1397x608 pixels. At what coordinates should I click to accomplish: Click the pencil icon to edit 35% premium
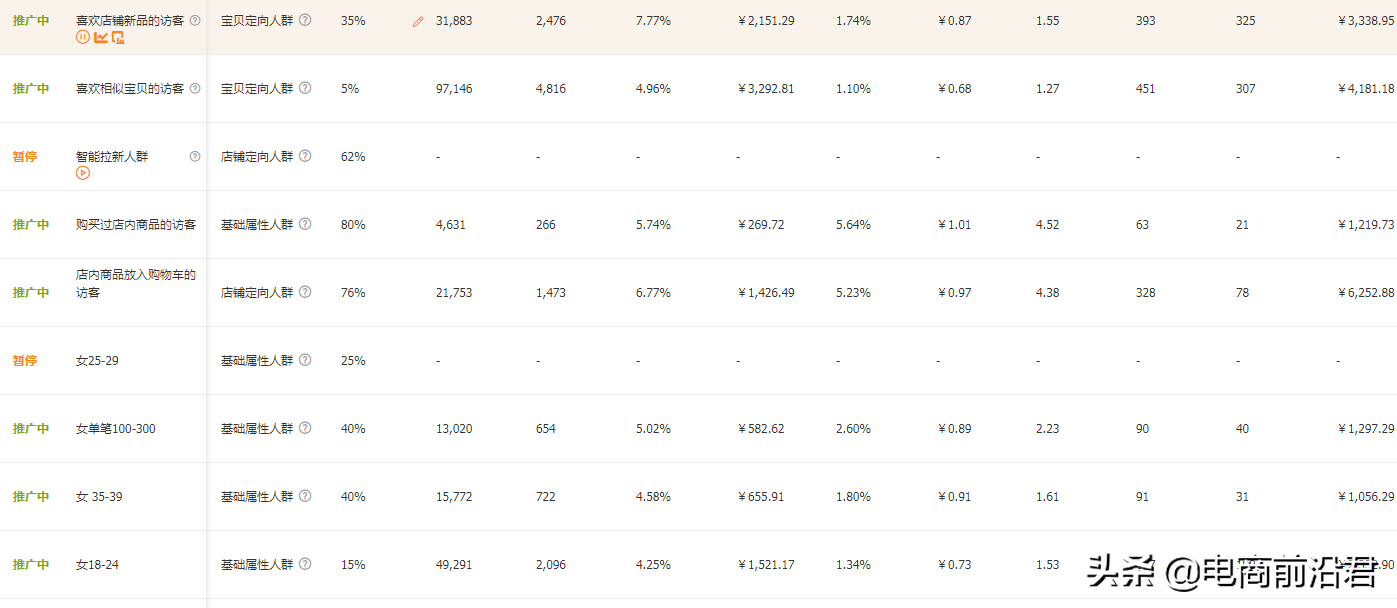coord(418,21)
